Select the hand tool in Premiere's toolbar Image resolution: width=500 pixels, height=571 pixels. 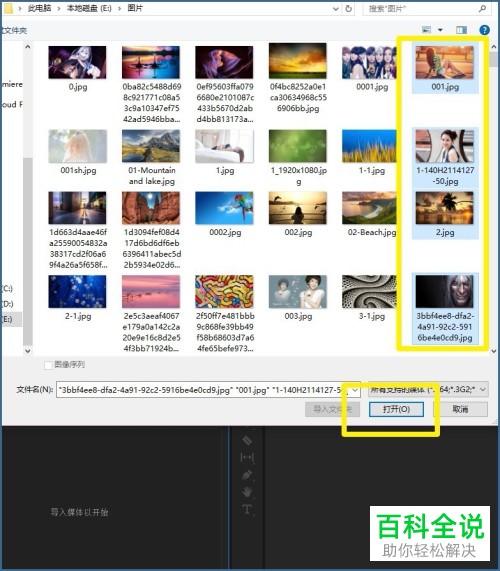click(247, 492)
